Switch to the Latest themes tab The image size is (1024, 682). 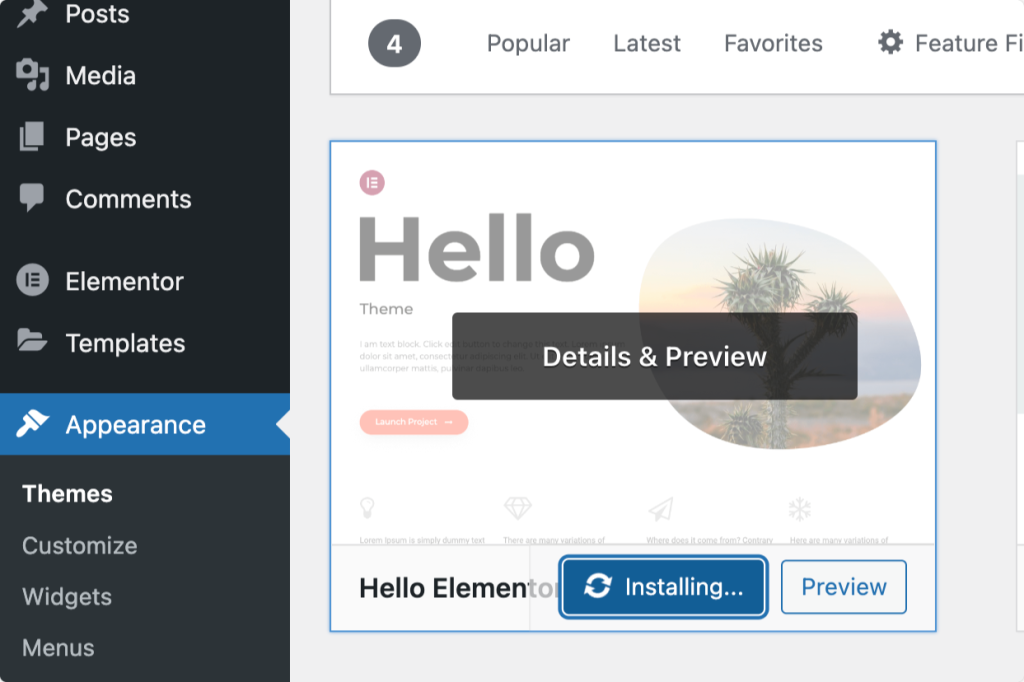point(647,43)
